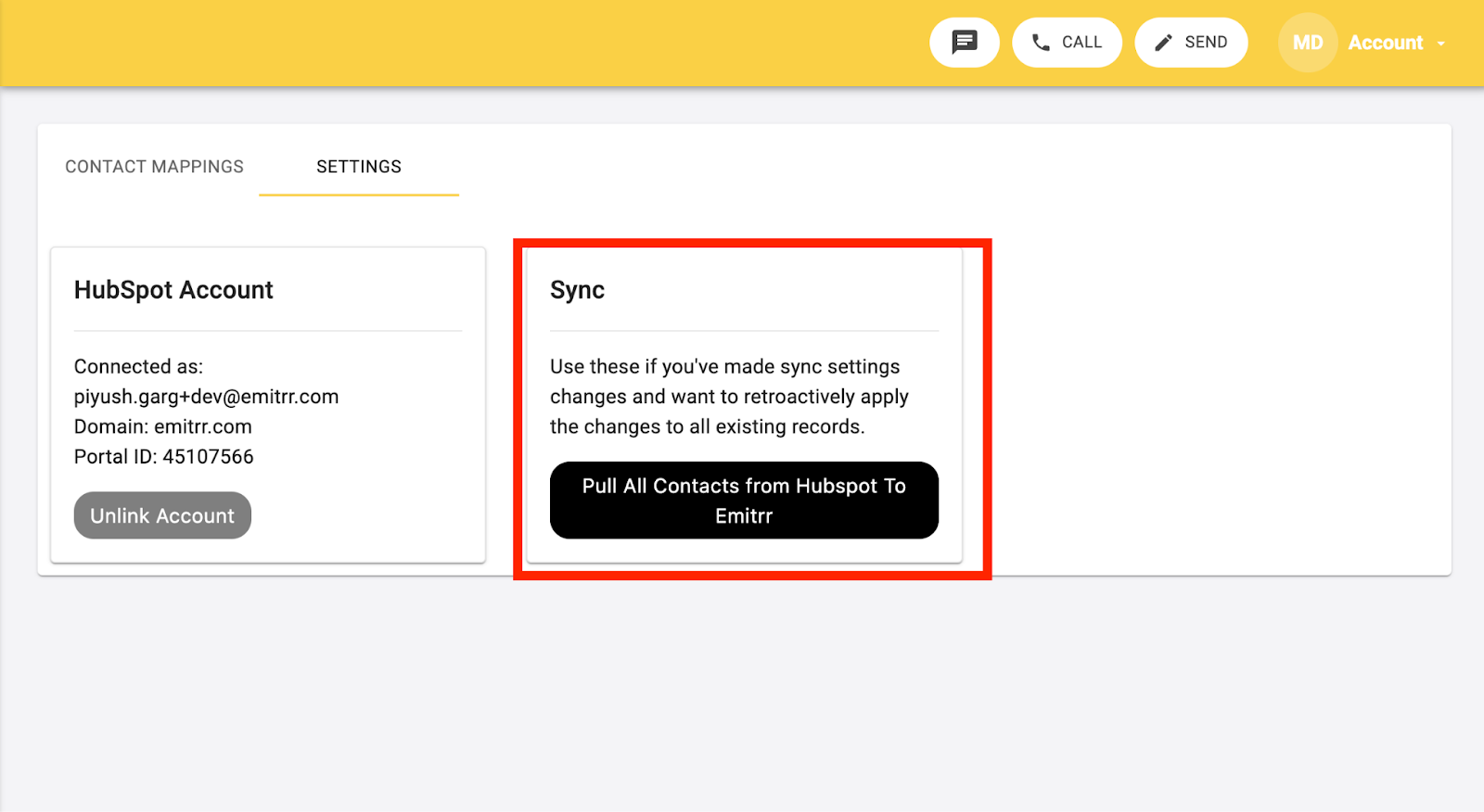Click the Connected as: label
The width and height of the screenshot is (1484, 812).
[138, 366]
